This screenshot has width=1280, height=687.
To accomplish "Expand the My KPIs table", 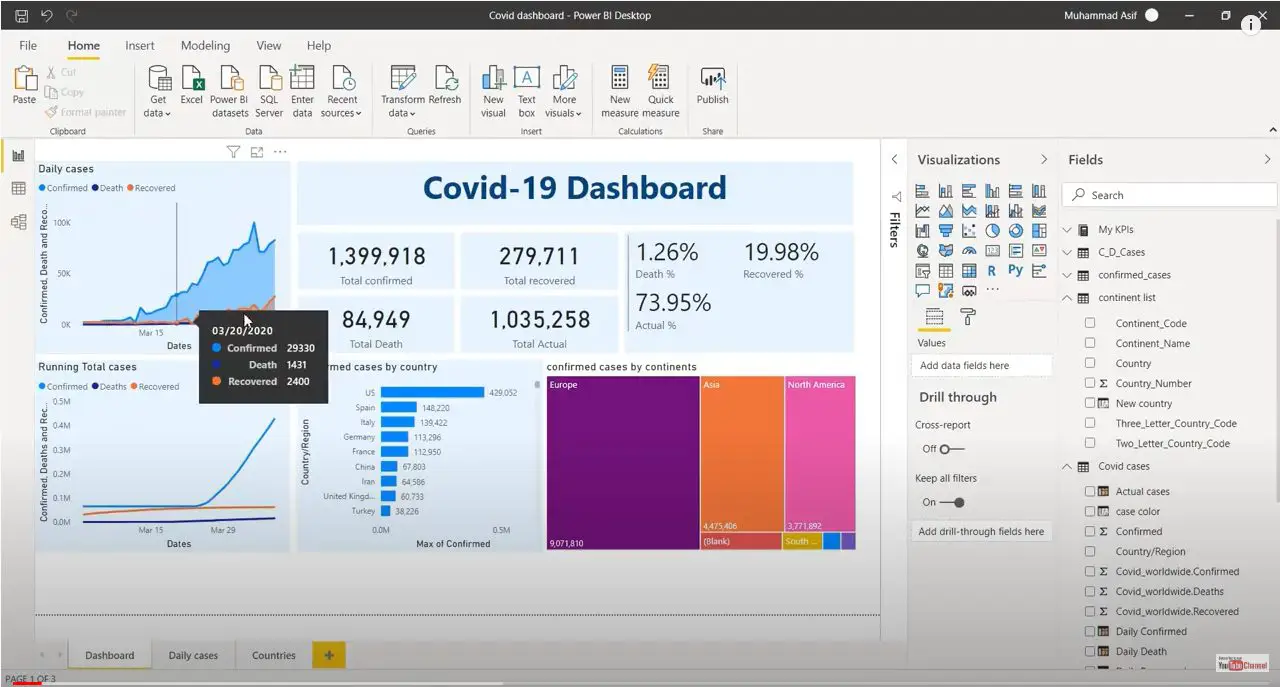I will 1067,229.
